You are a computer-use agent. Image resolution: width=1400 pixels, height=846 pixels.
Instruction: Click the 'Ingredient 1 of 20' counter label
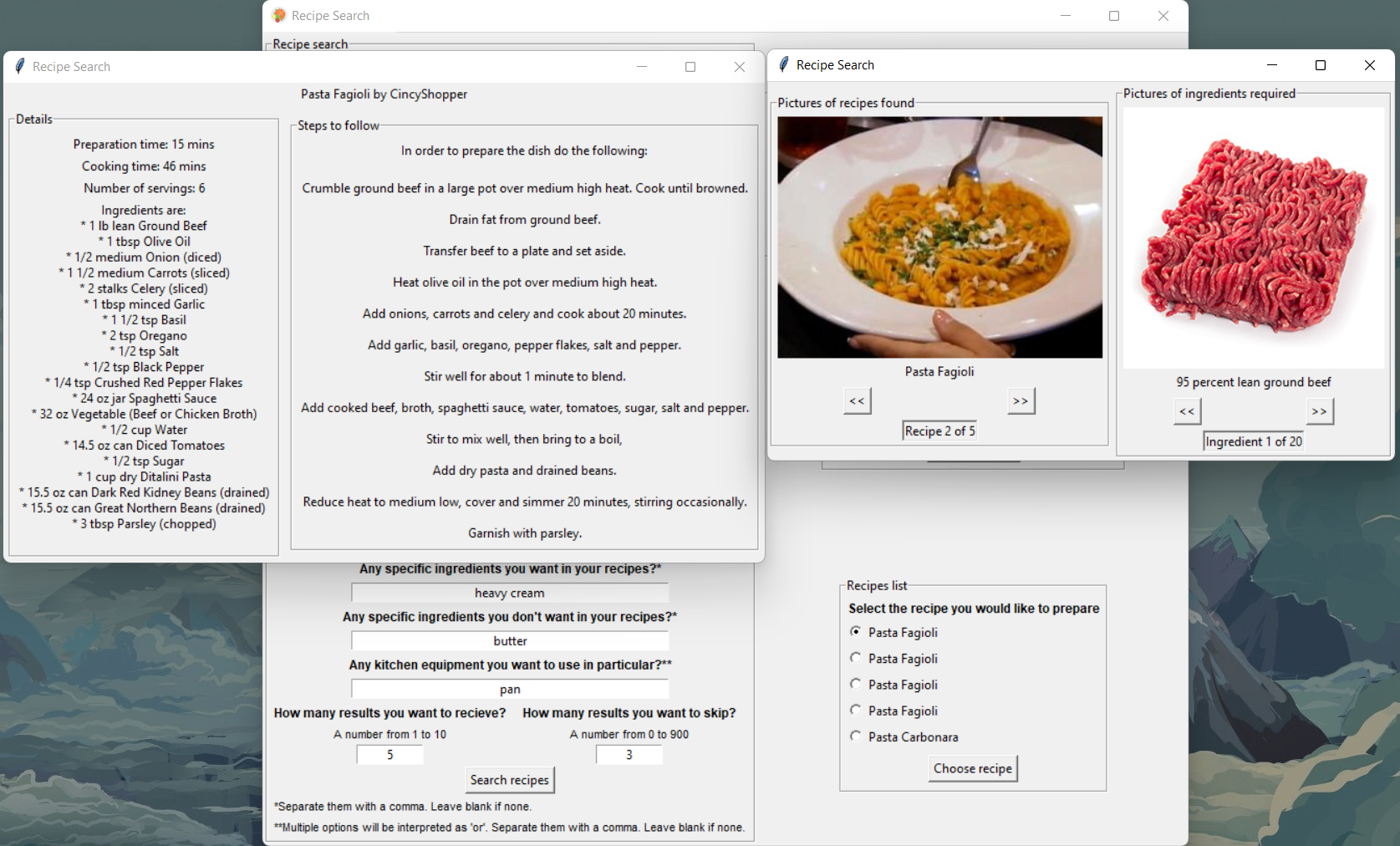click(x=1254, y=441)
